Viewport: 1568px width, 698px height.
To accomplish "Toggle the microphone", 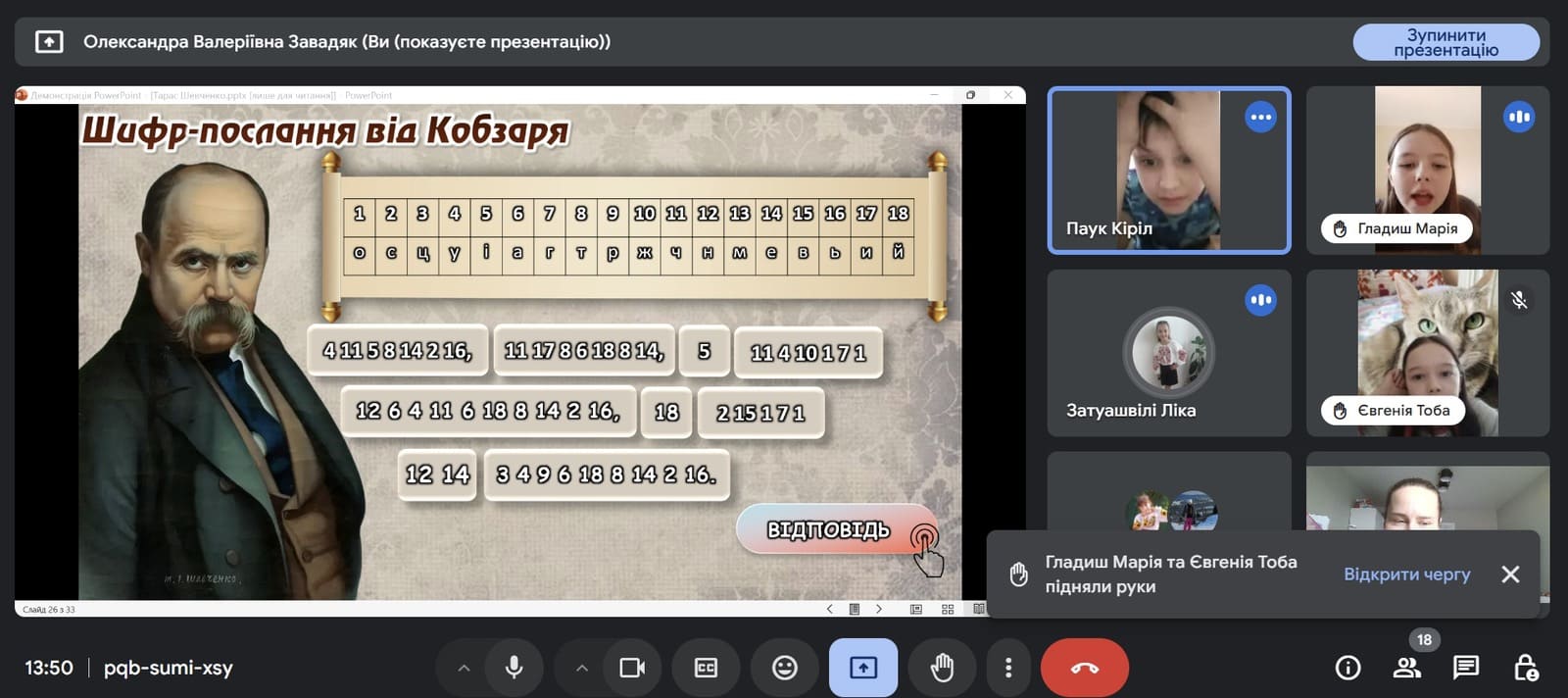I will click(x=514, y=668).
